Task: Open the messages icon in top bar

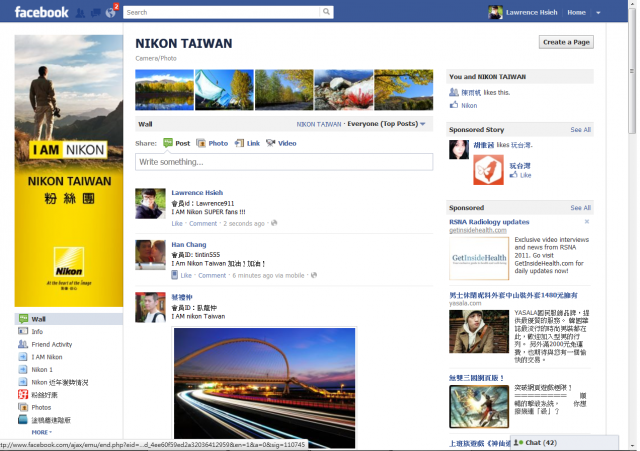Action: coord(95,13)
